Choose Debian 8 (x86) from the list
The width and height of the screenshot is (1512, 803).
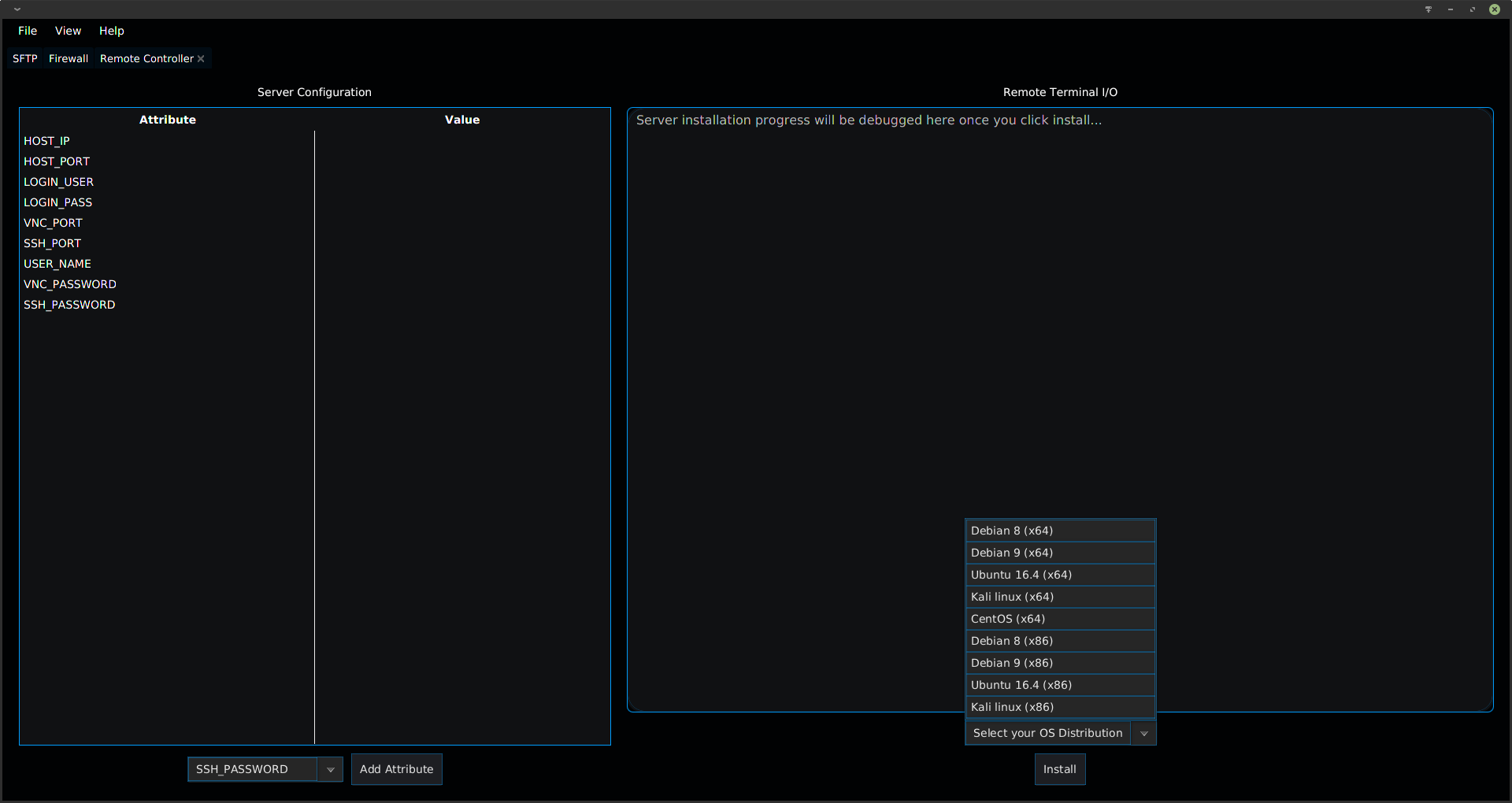click(x=1060, y=641)
